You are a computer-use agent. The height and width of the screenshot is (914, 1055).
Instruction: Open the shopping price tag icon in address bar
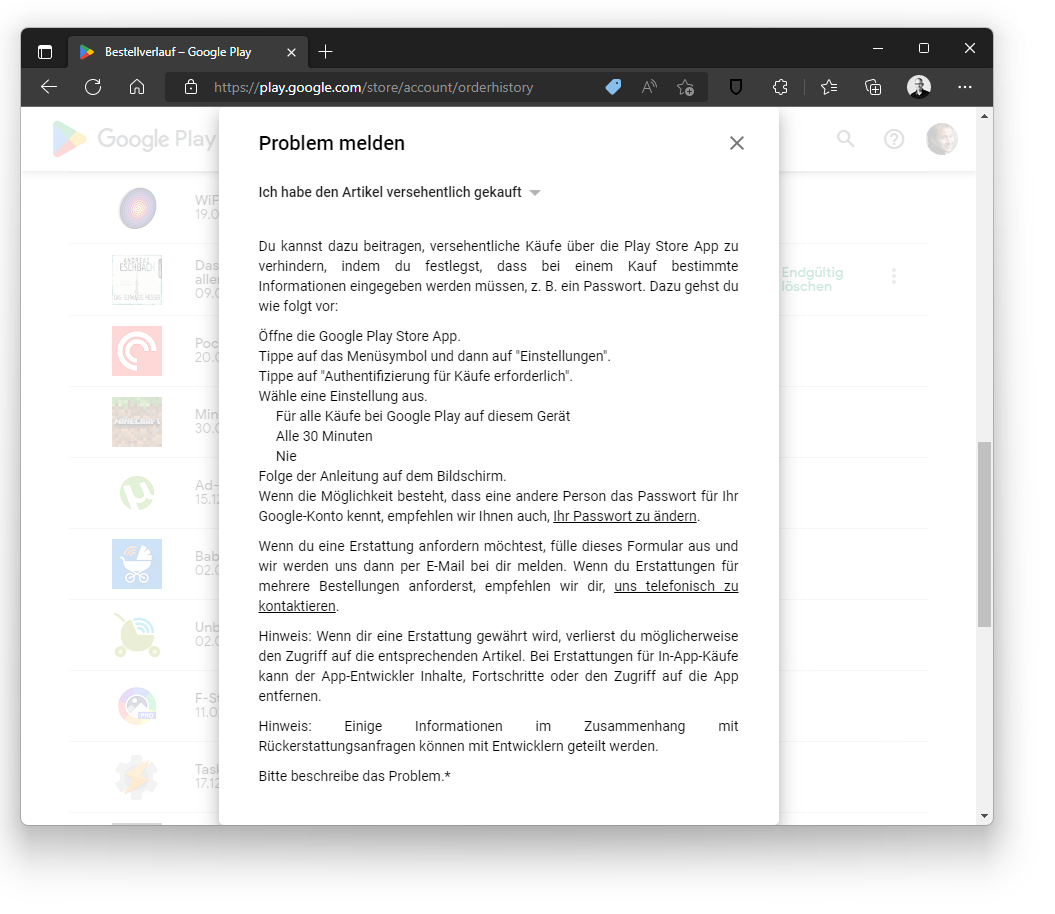tap(613, 88)
